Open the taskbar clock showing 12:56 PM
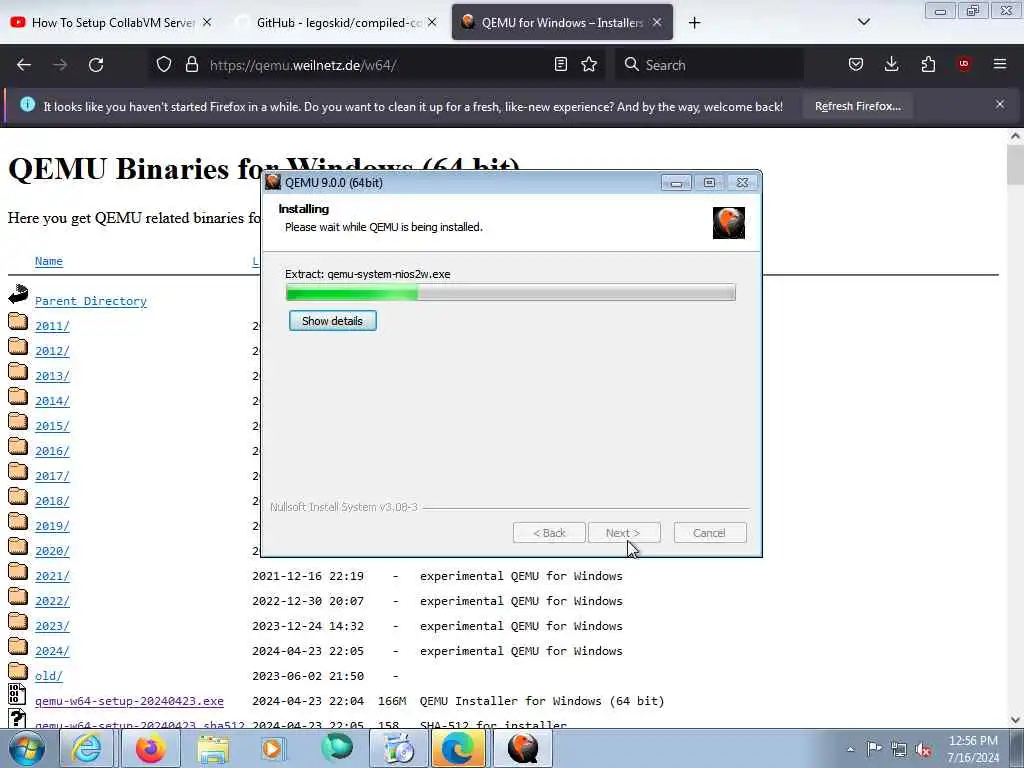 point(973,749)
